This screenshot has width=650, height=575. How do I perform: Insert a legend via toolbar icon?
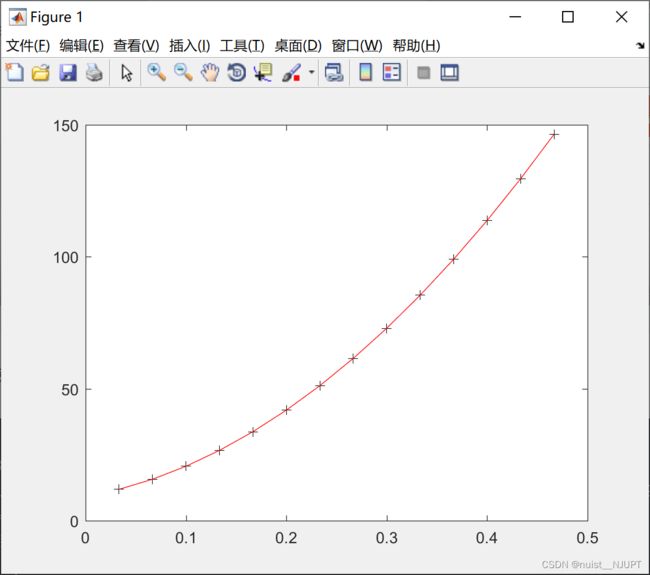[392, 73]
